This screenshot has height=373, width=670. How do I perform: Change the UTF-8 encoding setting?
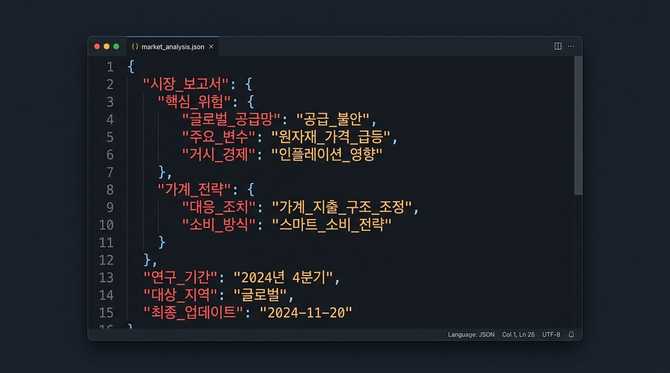(x=551, y=334)
